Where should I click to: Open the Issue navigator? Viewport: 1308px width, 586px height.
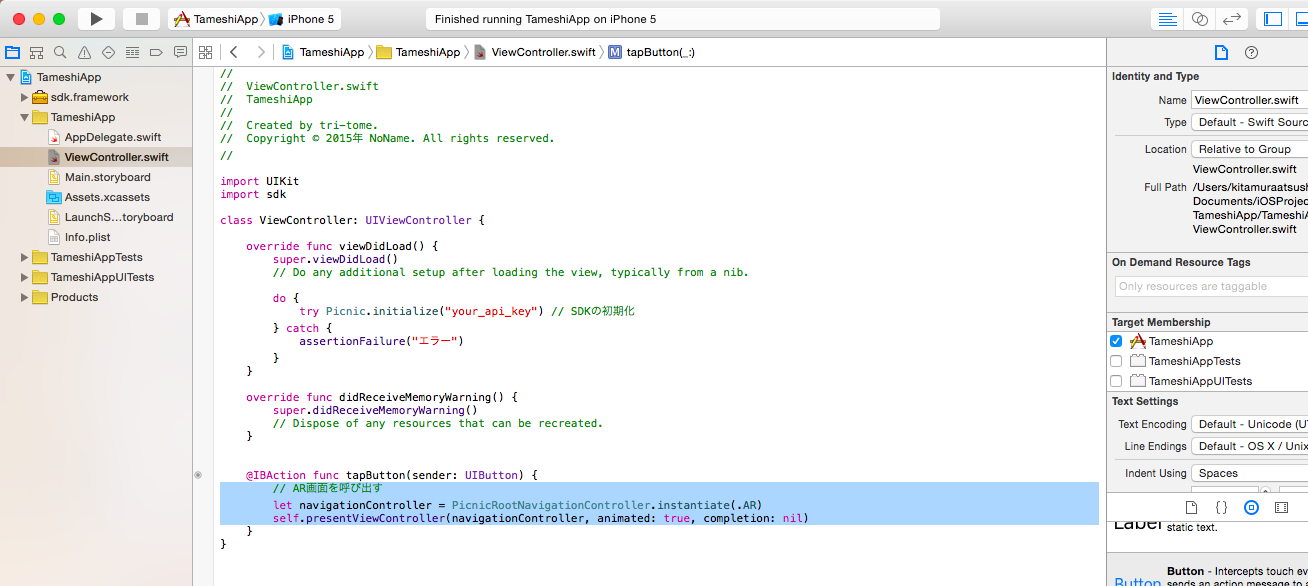(85, 52)
